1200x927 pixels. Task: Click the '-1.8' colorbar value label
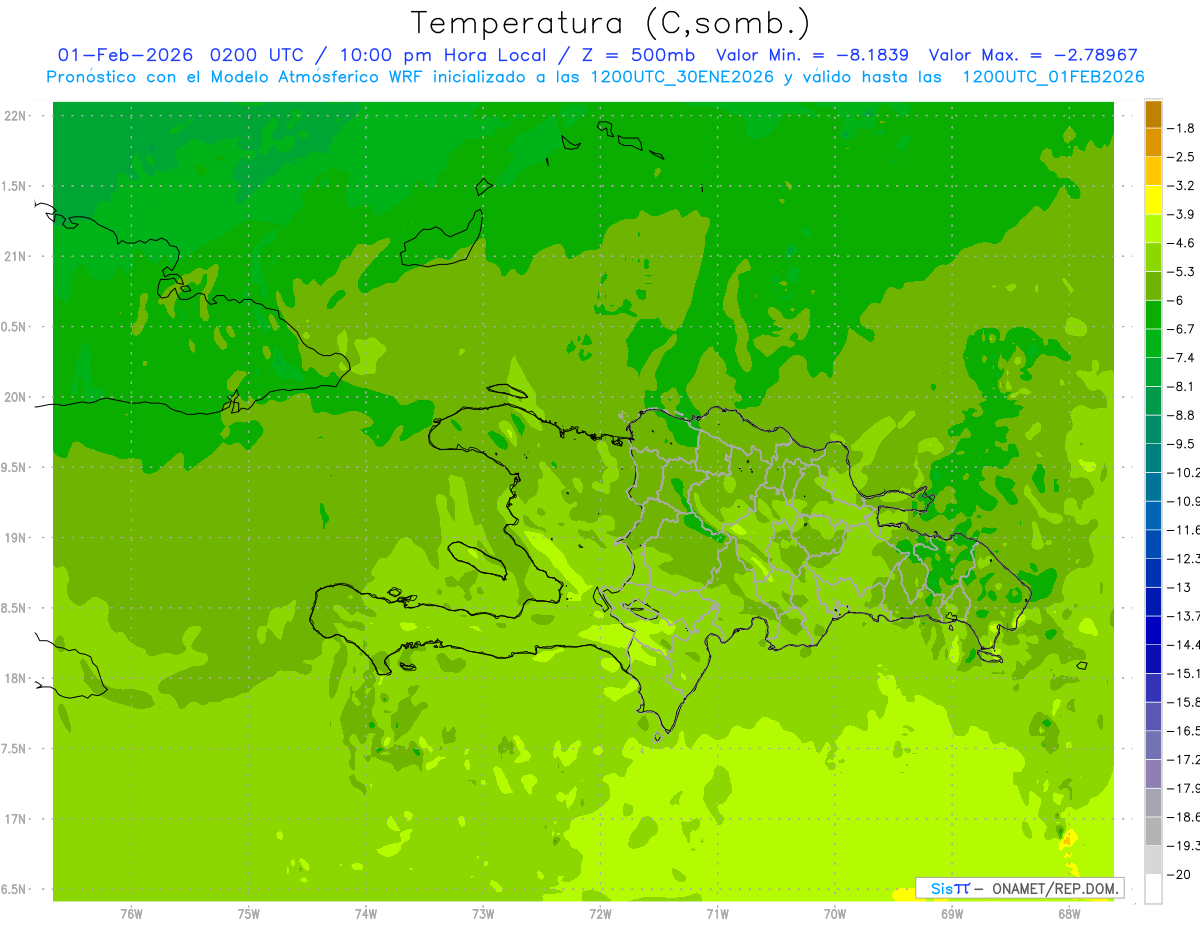[1183, 128]
